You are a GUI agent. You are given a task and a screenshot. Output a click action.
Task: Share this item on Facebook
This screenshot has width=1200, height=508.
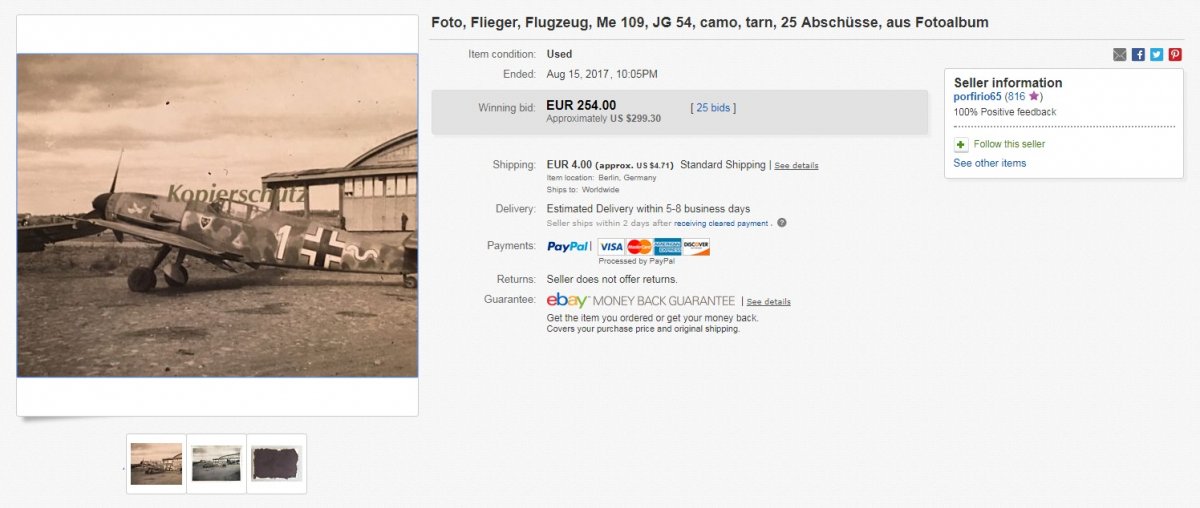1138,55
